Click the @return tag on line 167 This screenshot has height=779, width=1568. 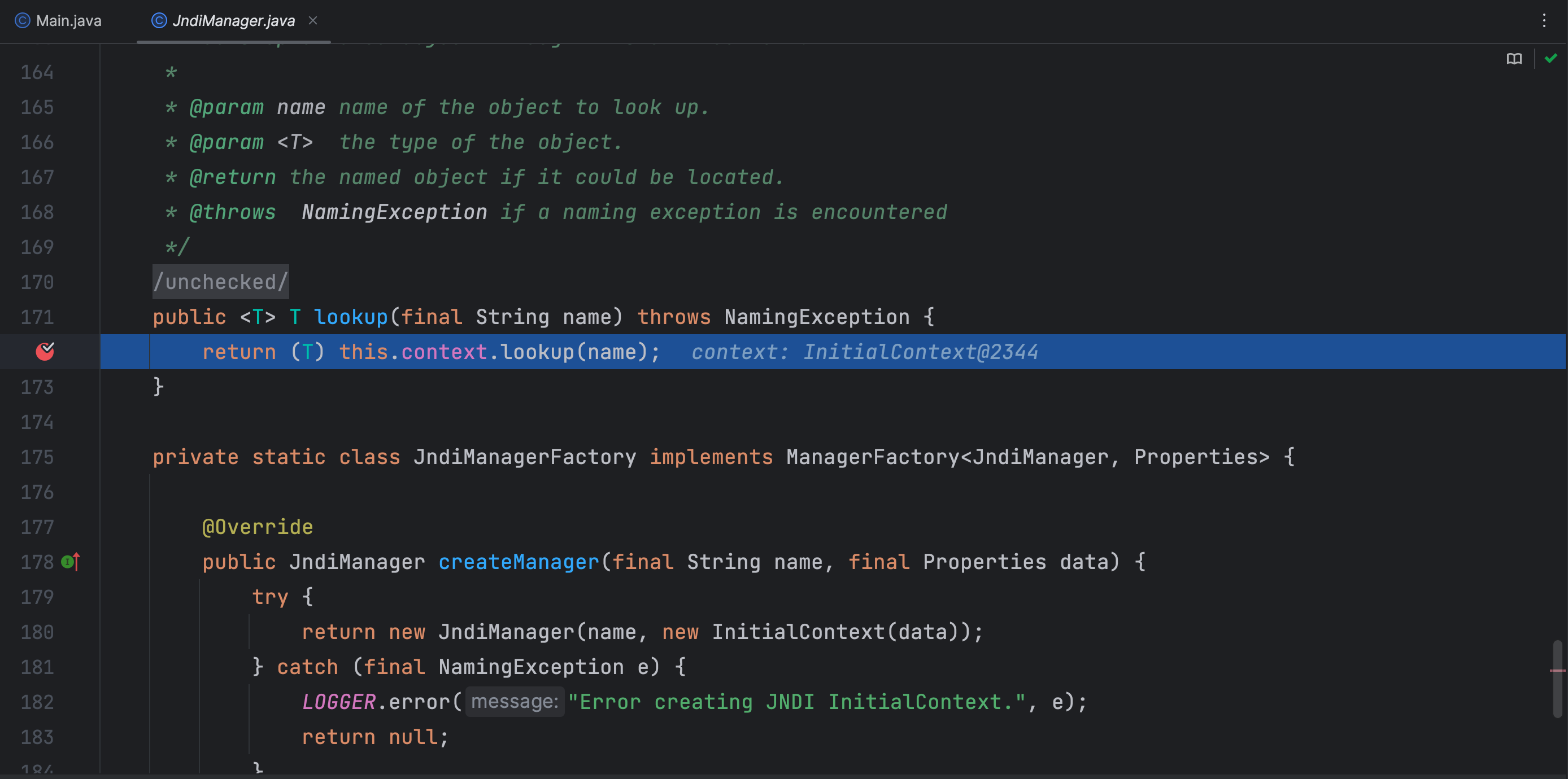233,177
